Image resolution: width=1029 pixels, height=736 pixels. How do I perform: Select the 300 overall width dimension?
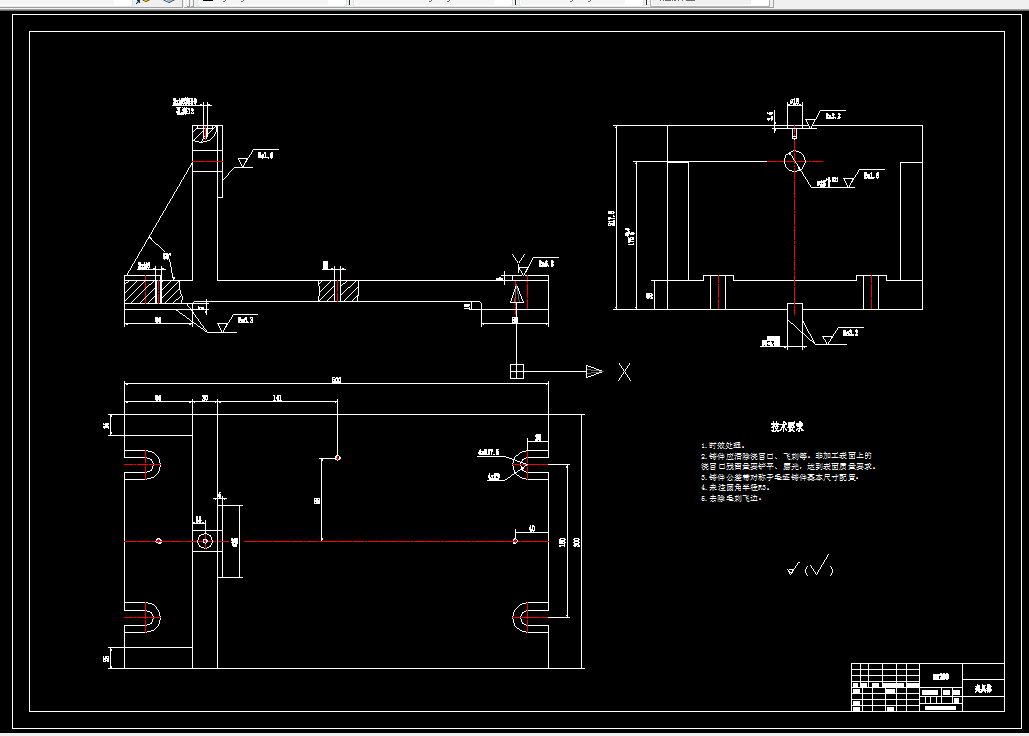(x=577, y=542)
